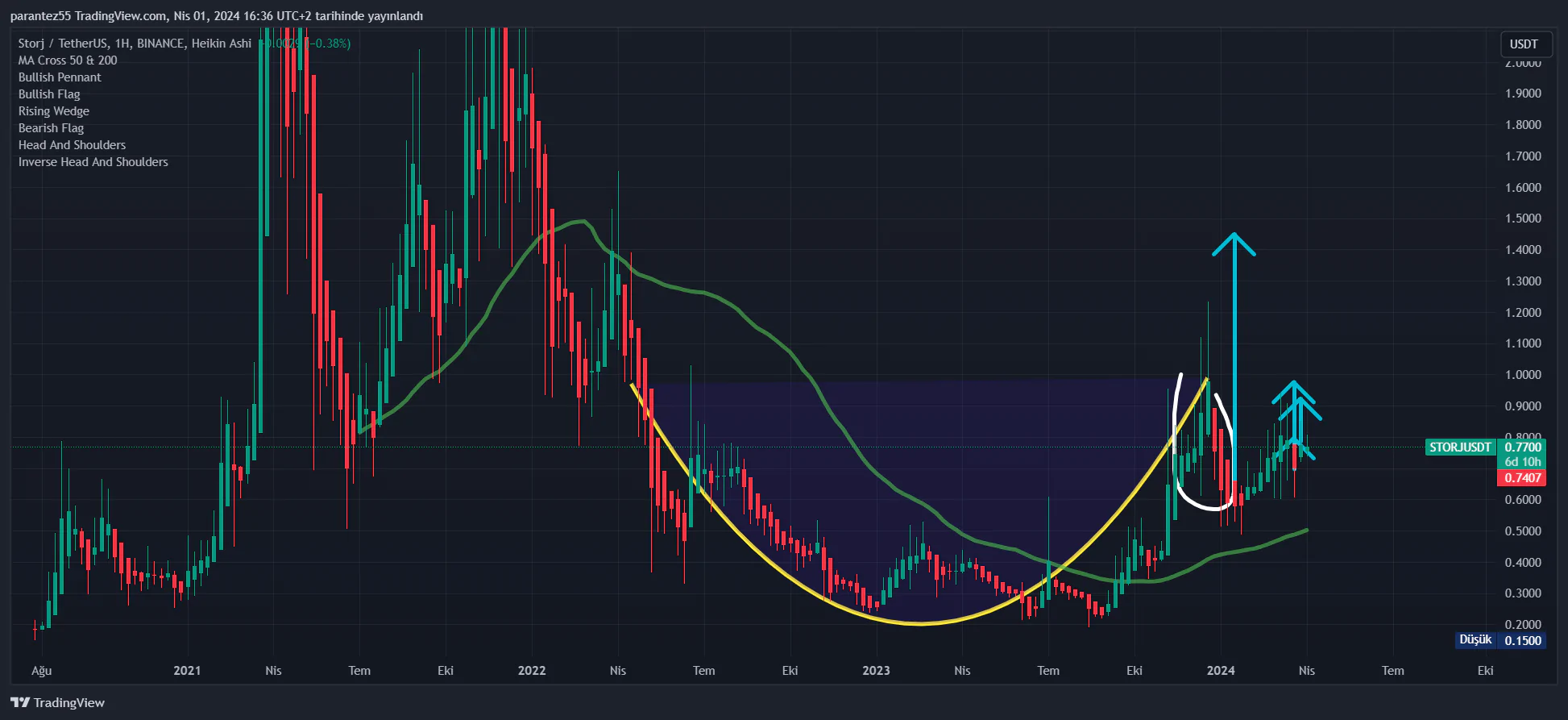The height and width of the screenshot is (720, 1568).
Task: Click the green 0.7700 current price label
Action: [x=1522, y=447]
